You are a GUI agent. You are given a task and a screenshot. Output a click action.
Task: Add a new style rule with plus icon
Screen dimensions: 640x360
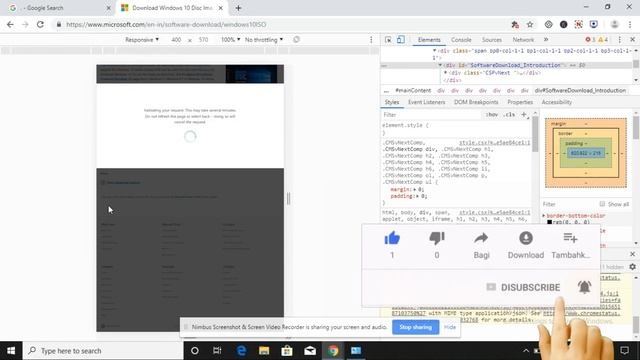coord(524,115)
